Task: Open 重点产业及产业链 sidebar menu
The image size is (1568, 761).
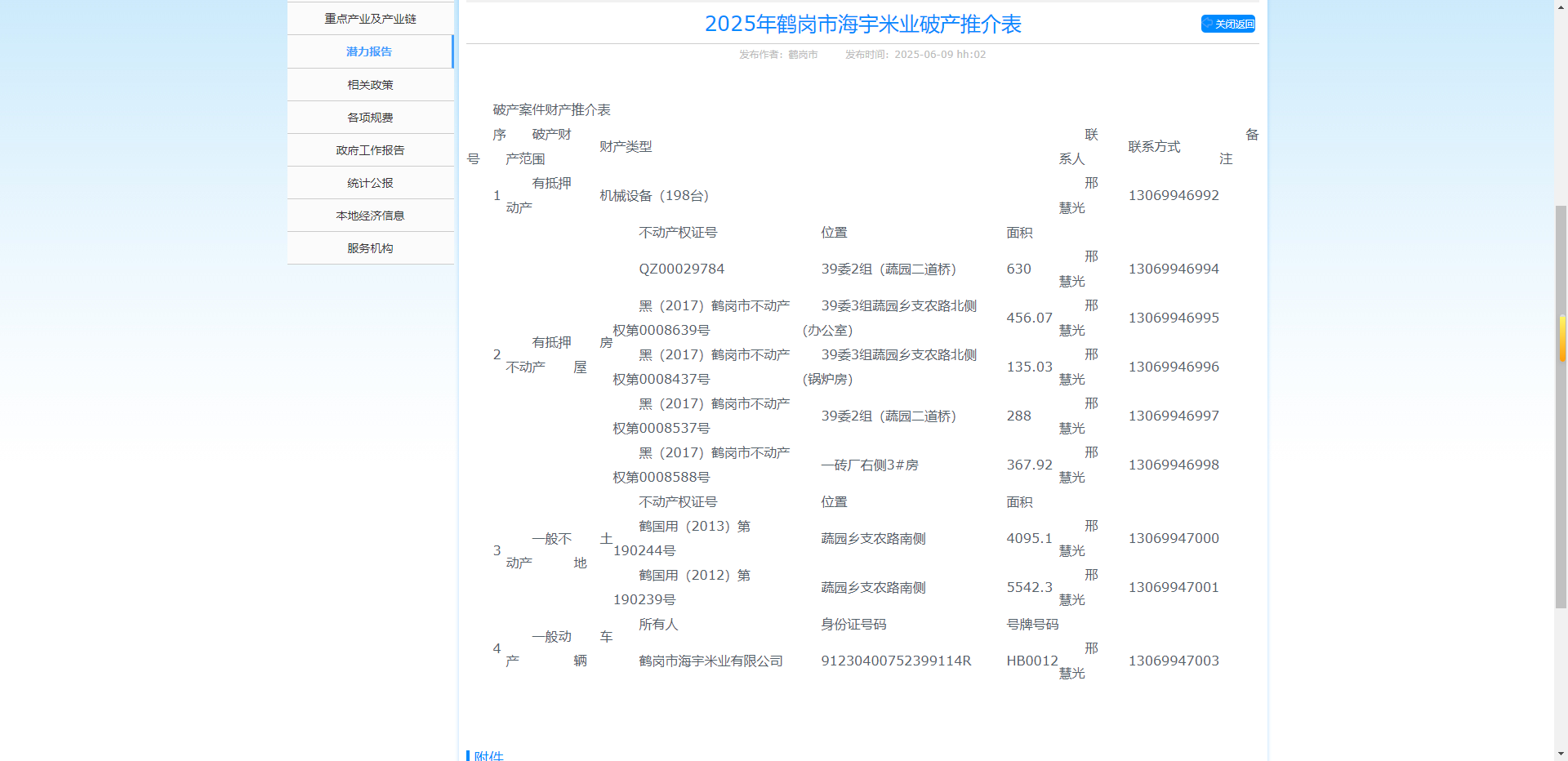Action: pos(370,19)
